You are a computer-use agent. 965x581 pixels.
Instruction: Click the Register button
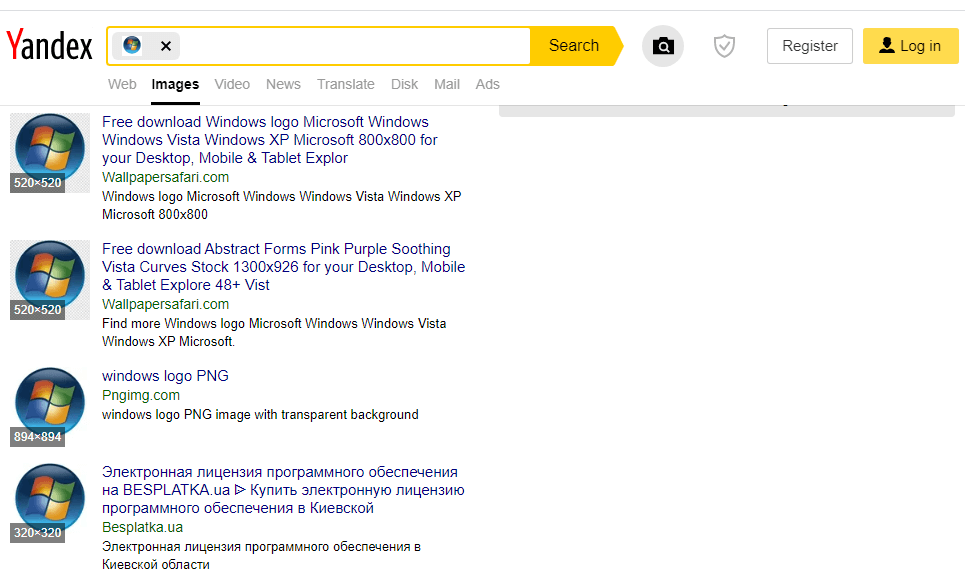click(809, 46)
